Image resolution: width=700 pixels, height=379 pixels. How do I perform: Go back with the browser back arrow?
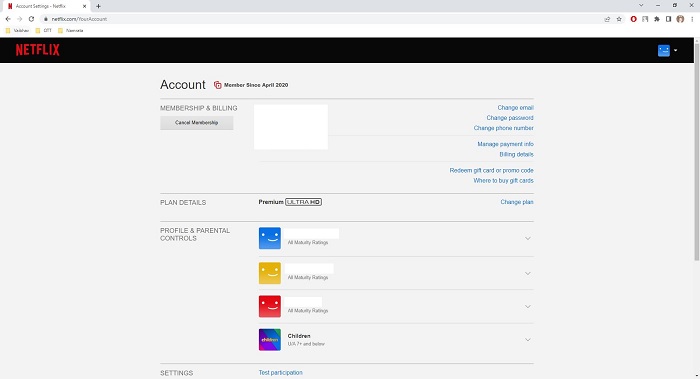(8, 19)
